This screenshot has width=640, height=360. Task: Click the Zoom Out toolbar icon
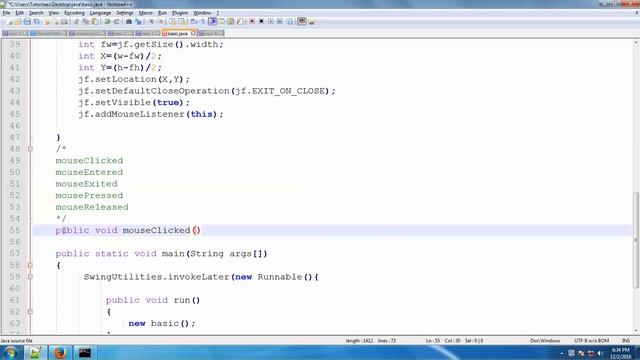tap(160, 21)
